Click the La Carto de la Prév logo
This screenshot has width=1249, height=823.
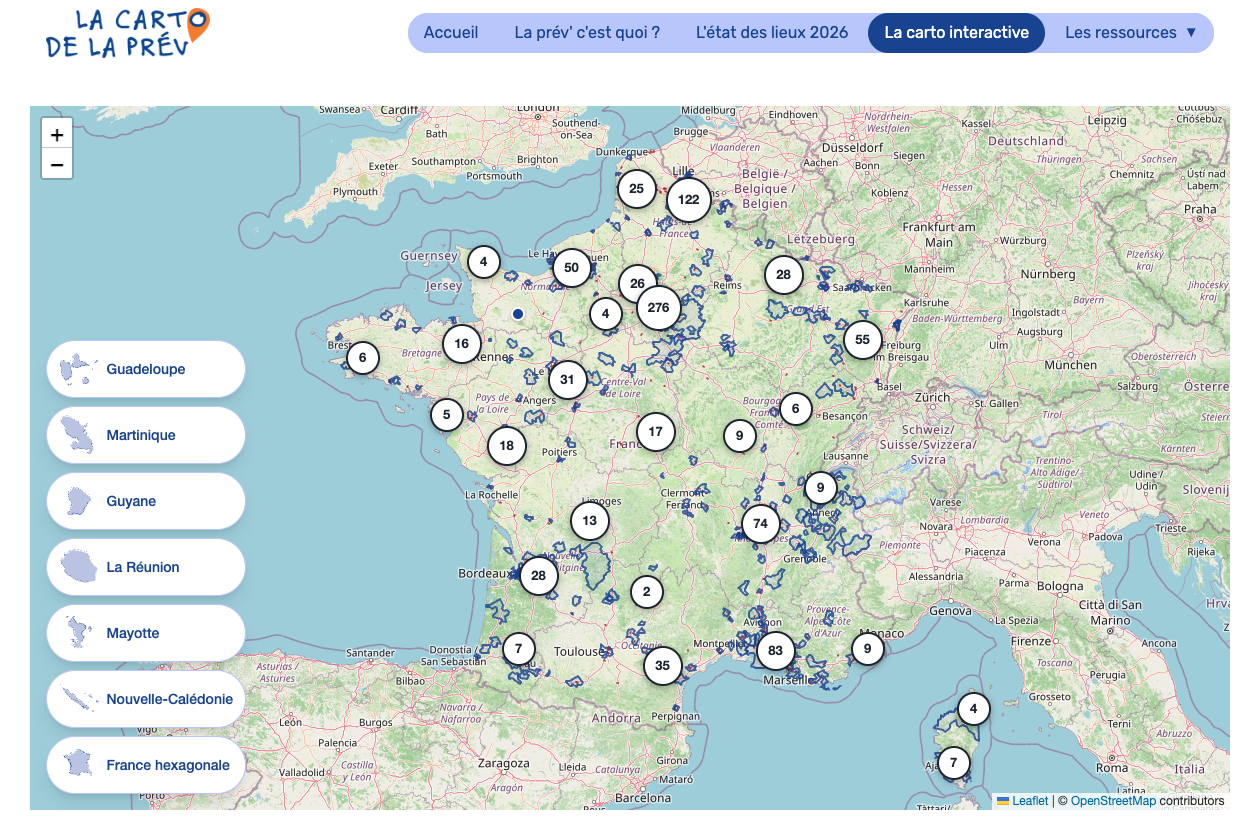[x=128, y=33]
